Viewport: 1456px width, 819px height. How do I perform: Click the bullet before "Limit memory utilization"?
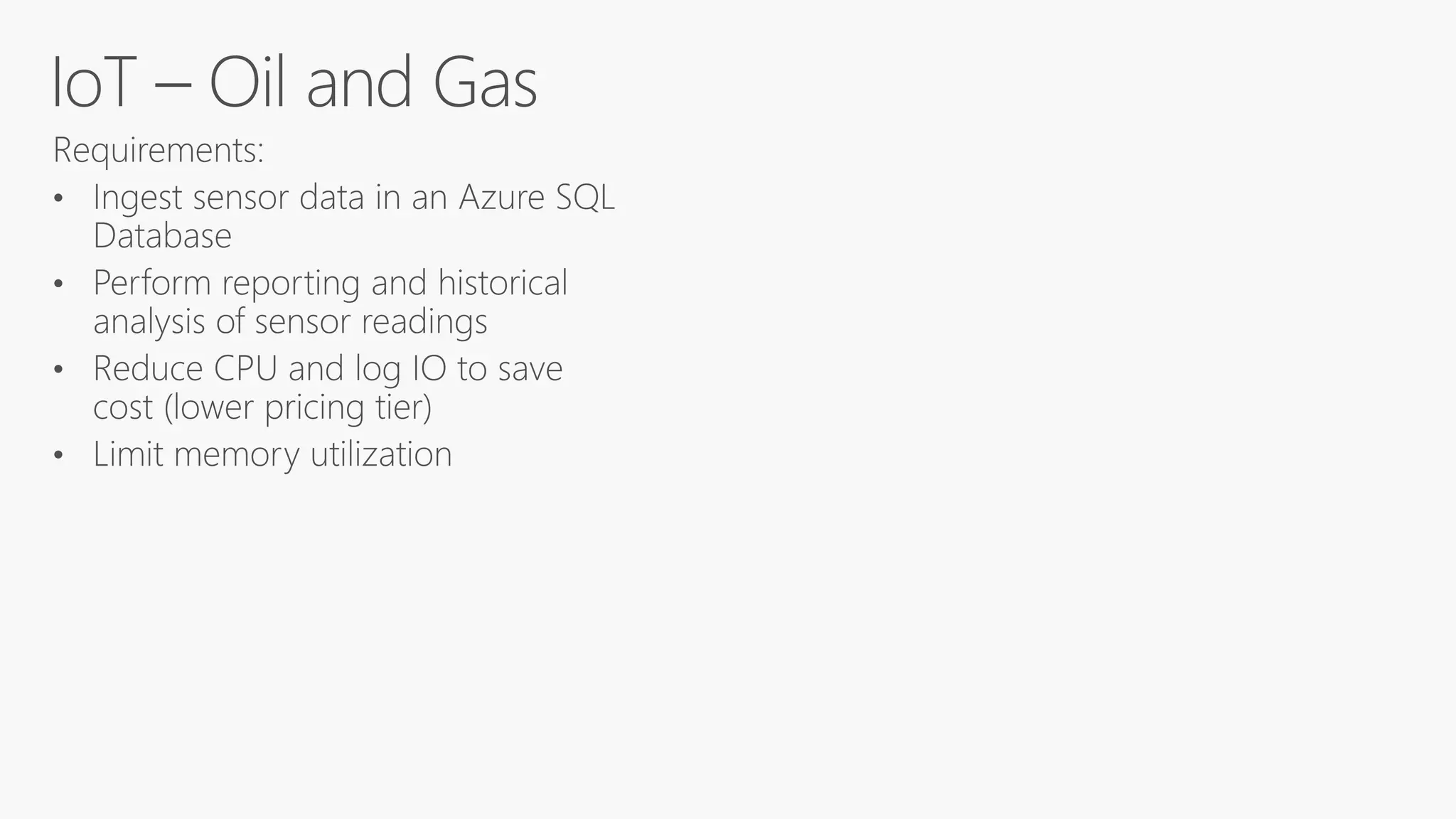click(x=58, y=455)
